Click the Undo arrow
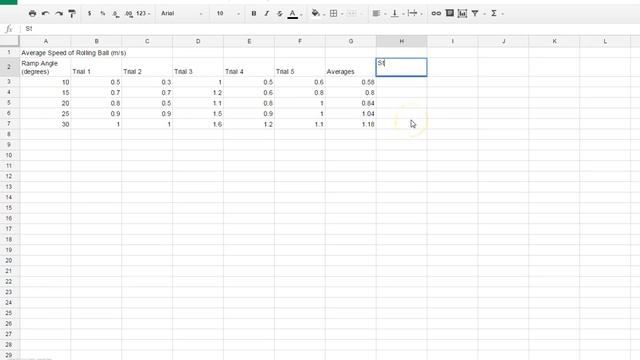640x360 pixels. coord(45,13)
